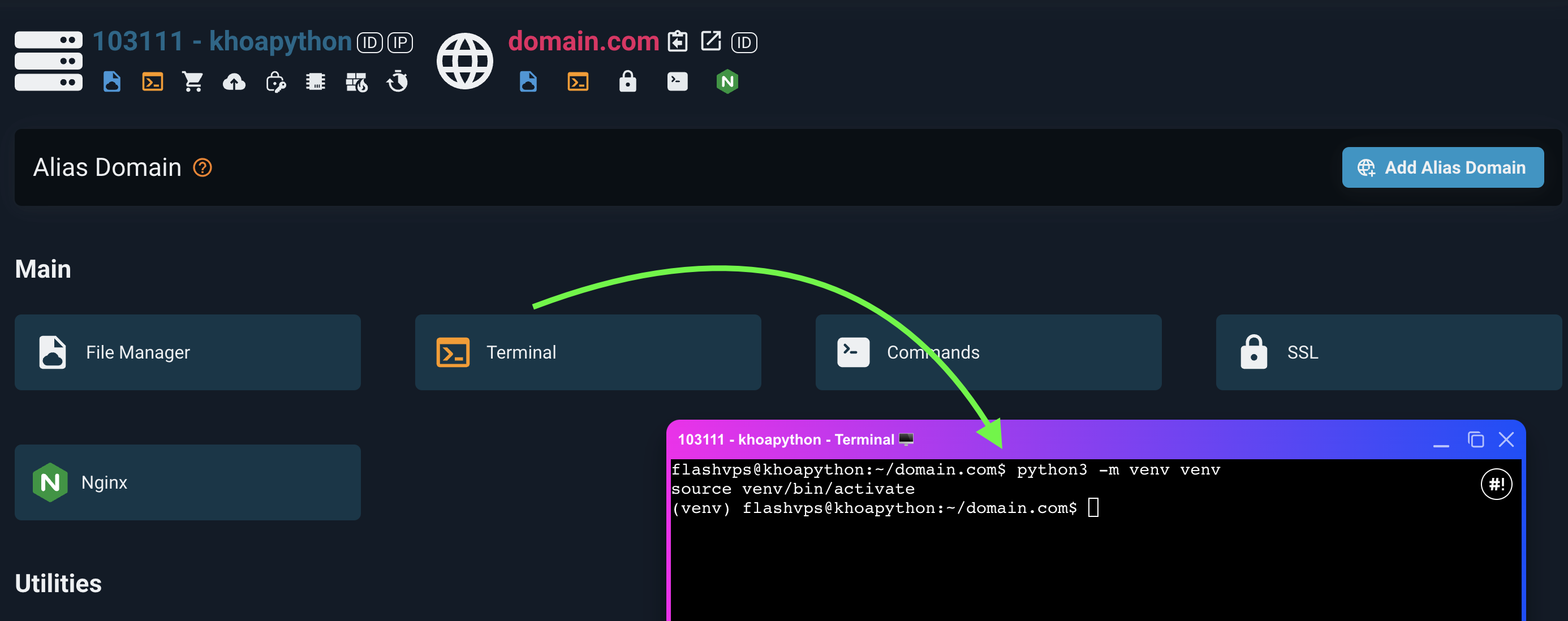Viewport: 1568px width, 621px height.
Task: Open the Alias Domain help question mark
Action: tap(202, 167)
